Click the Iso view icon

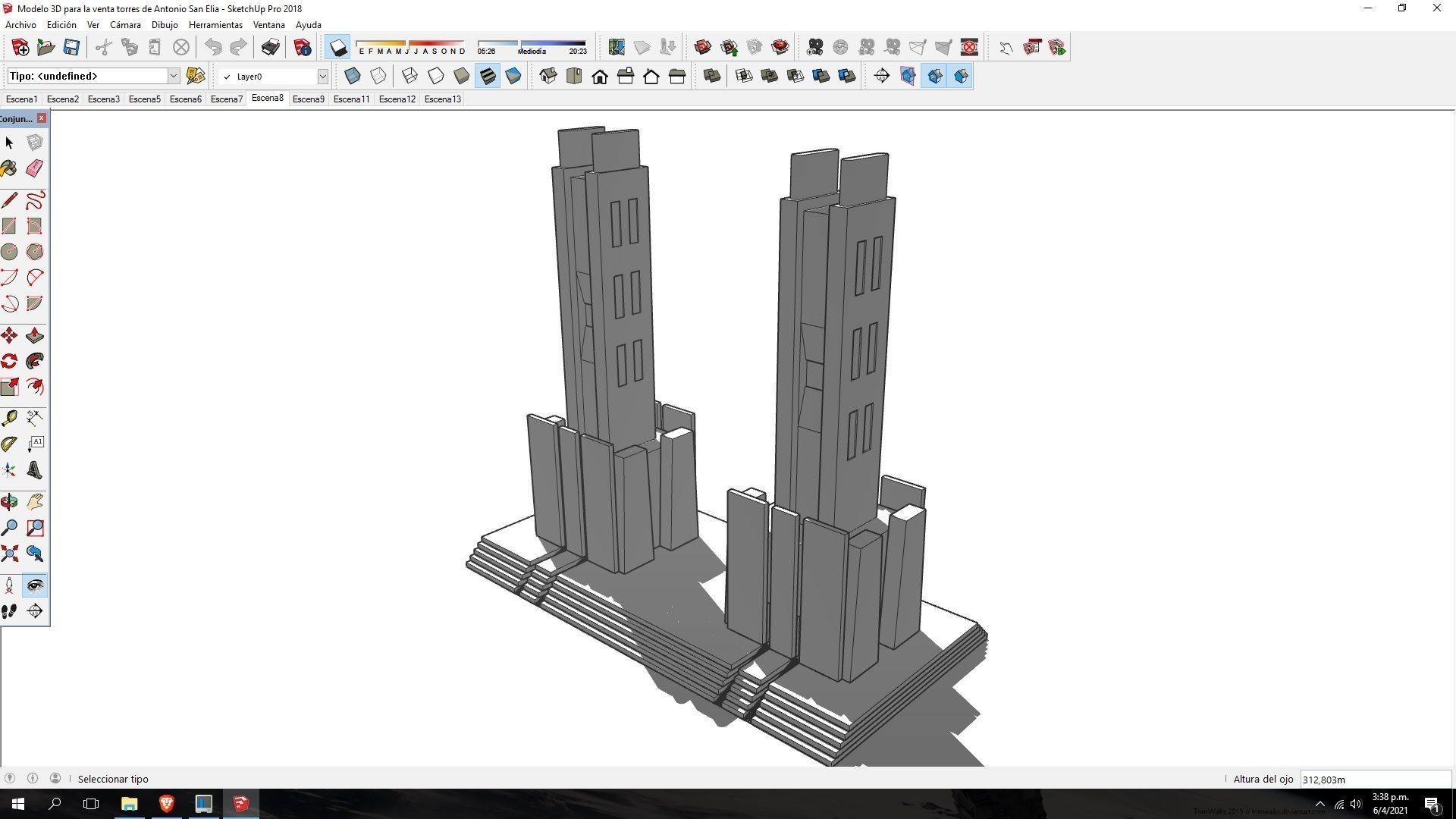(x=548, y=76)
